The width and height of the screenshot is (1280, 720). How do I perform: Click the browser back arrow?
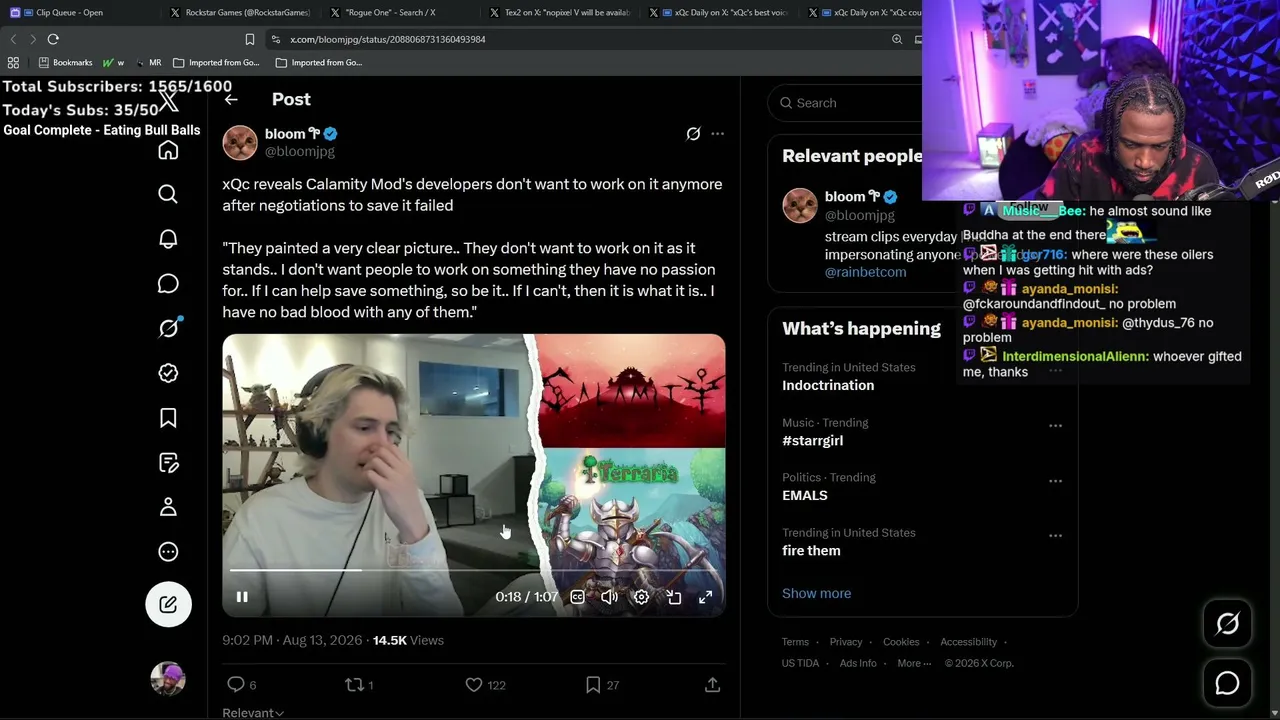click(13, 39)
